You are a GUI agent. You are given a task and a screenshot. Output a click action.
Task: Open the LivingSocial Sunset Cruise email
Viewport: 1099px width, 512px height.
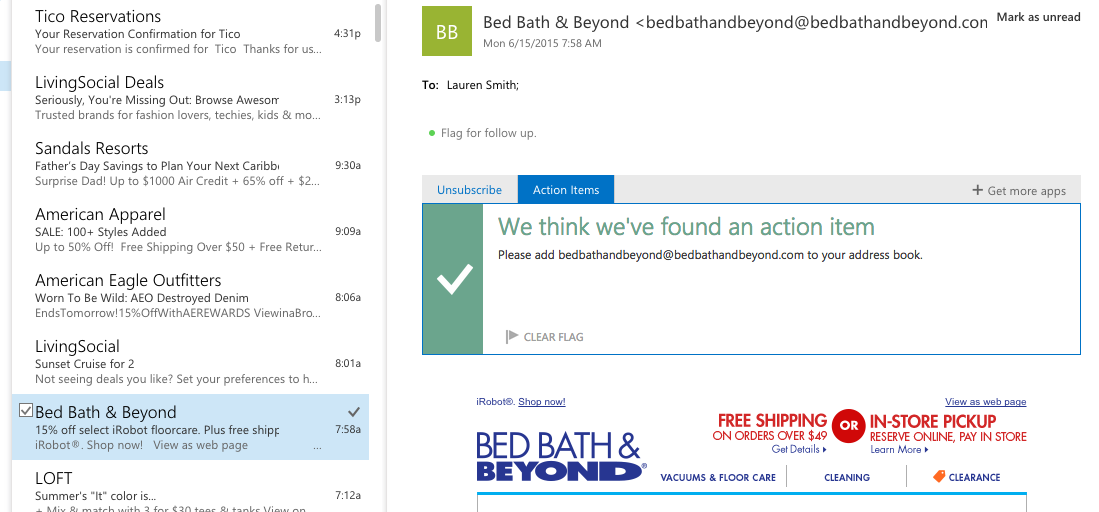(x=190, y=362)
